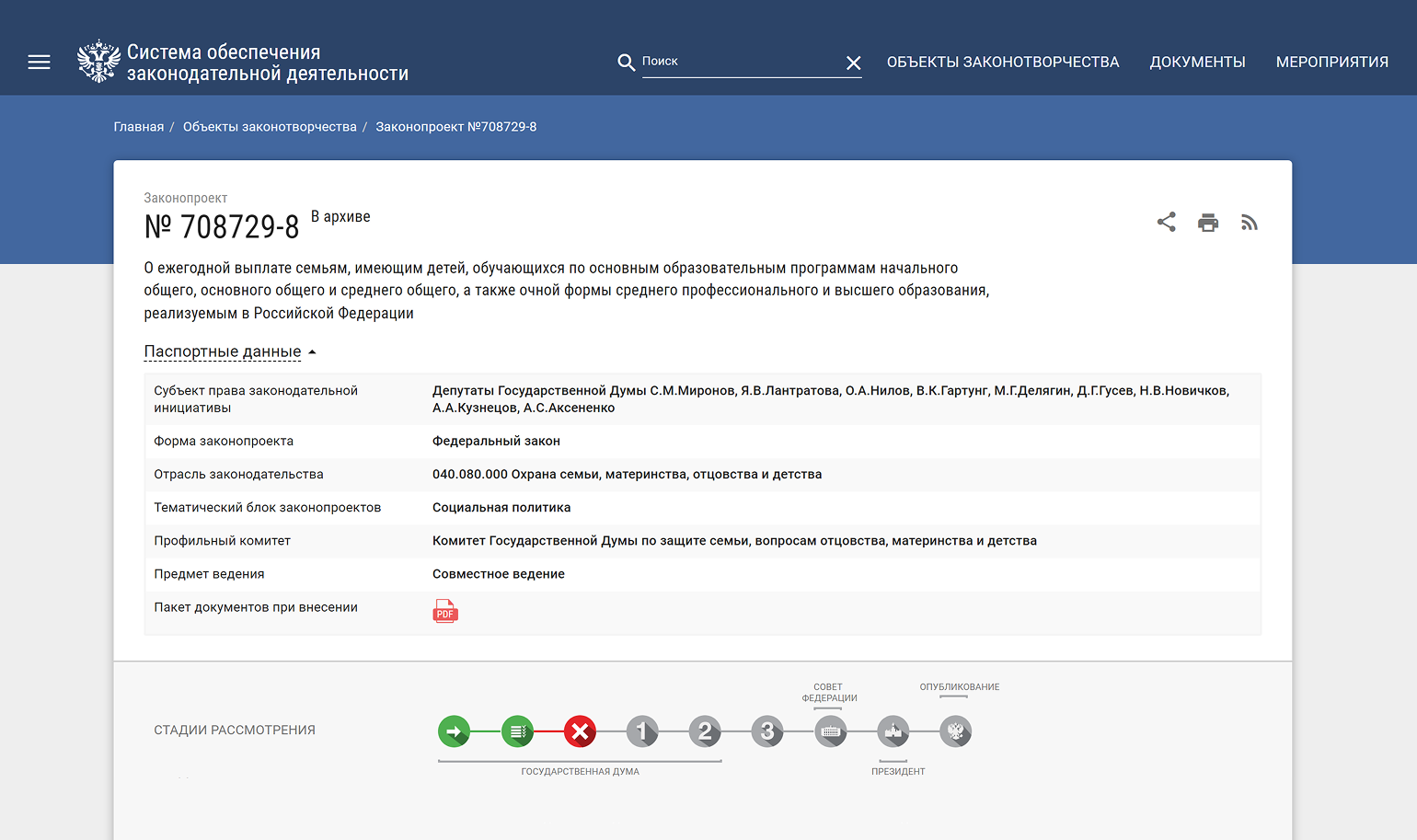Image resolution: width=1417 pixels, height=840 pixels.
Task: Clear the search field with X
Action: point(853,63)
